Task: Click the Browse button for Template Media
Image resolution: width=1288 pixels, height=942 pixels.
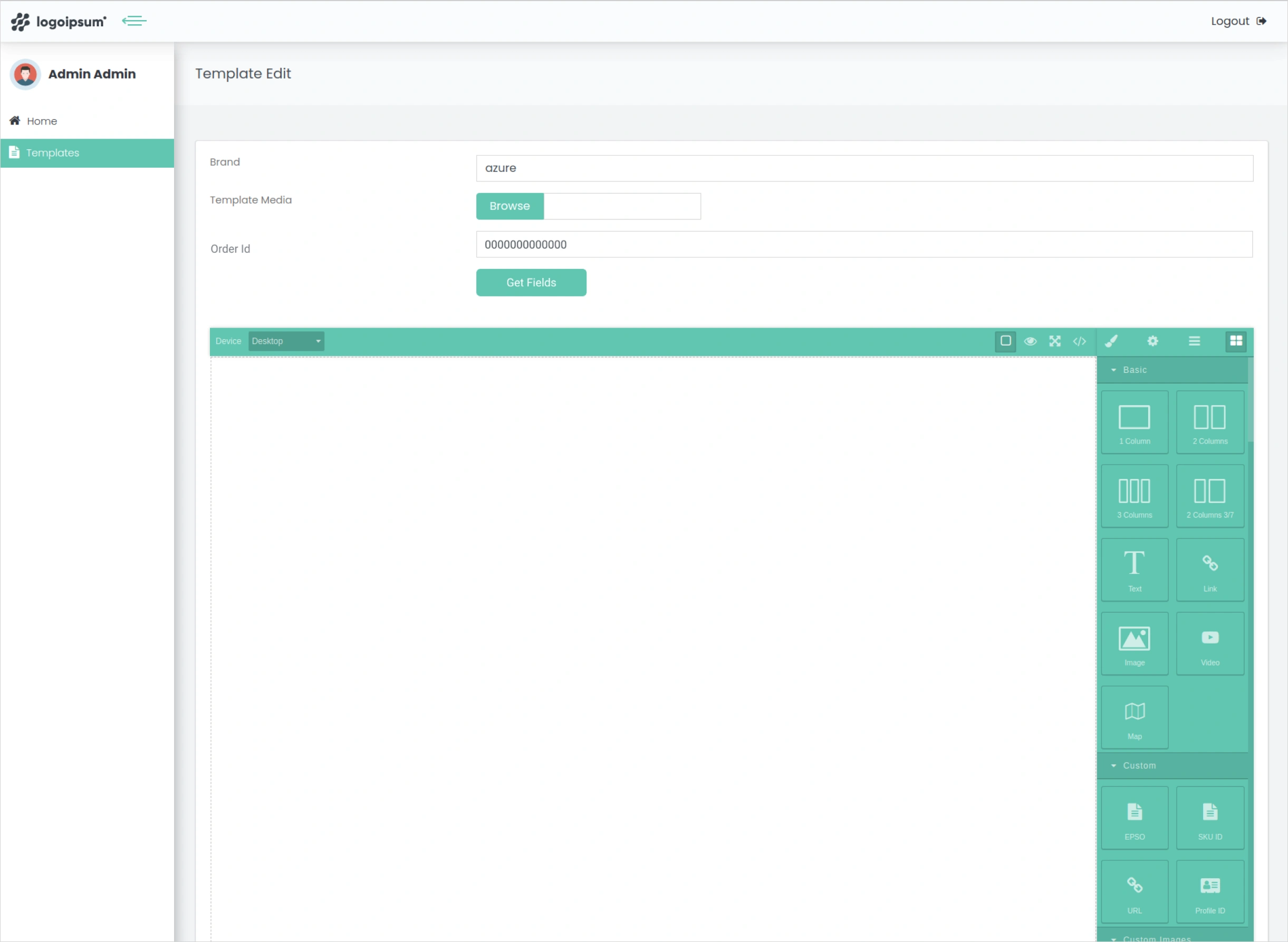Action: click(509, 206)
